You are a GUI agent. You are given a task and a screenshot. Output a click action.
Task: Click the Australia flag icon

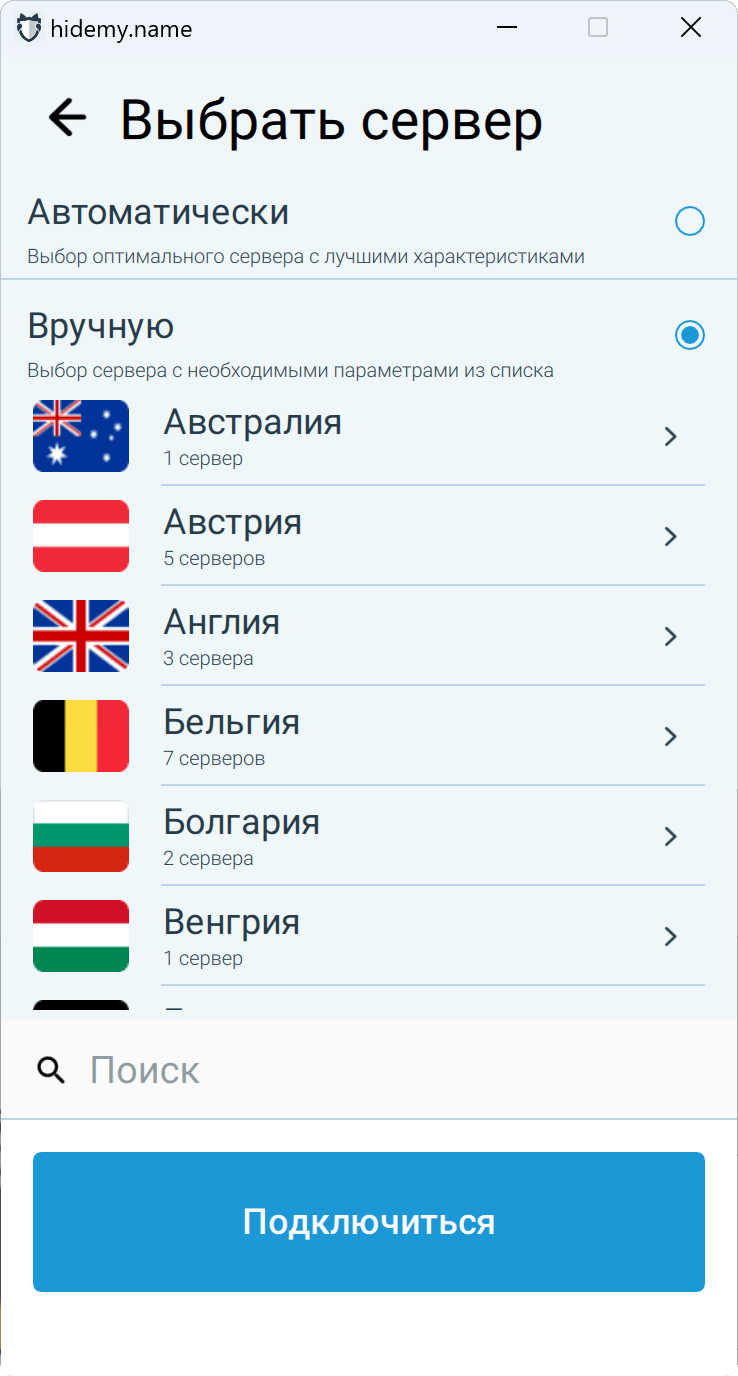[81, 436]
